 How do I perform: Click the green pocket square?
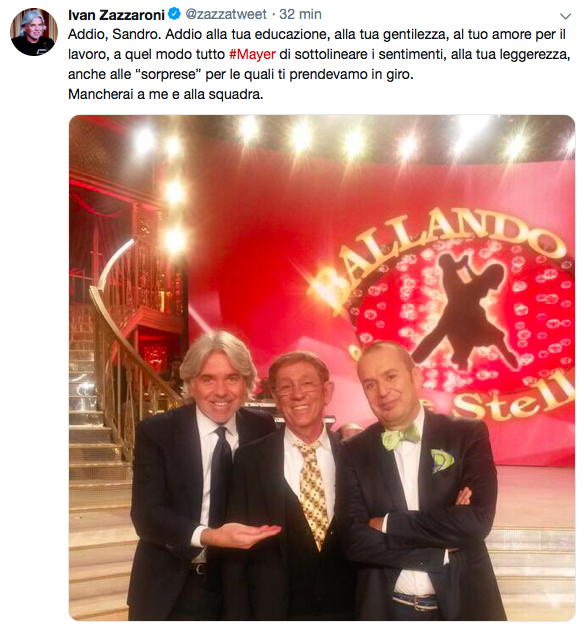(x=442, y=460)
